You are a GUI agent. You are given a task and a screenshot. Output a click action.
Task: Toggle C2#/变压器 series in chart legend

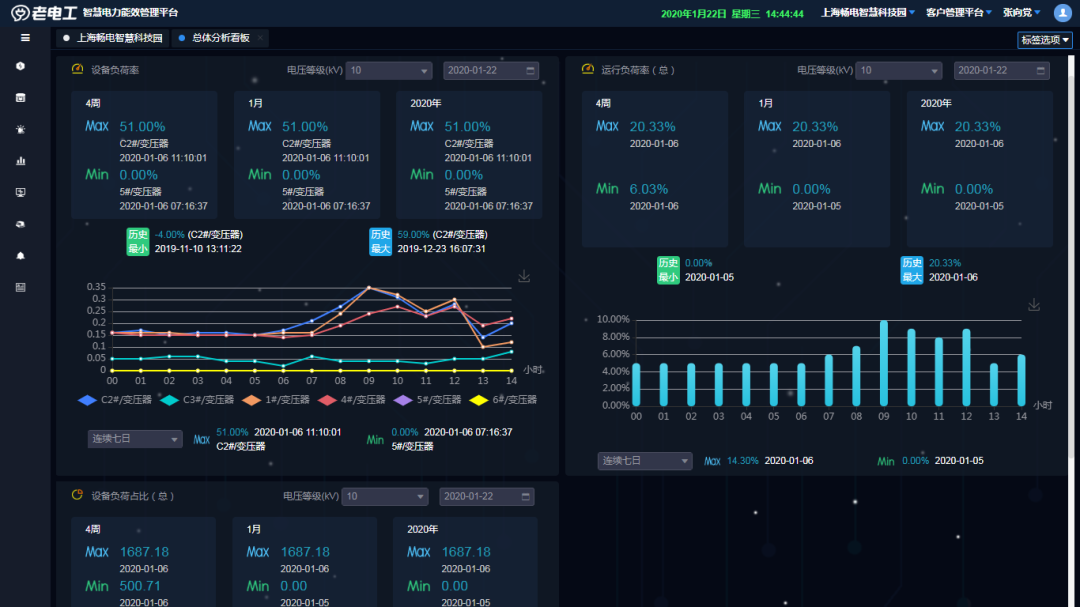click(114, 400)
